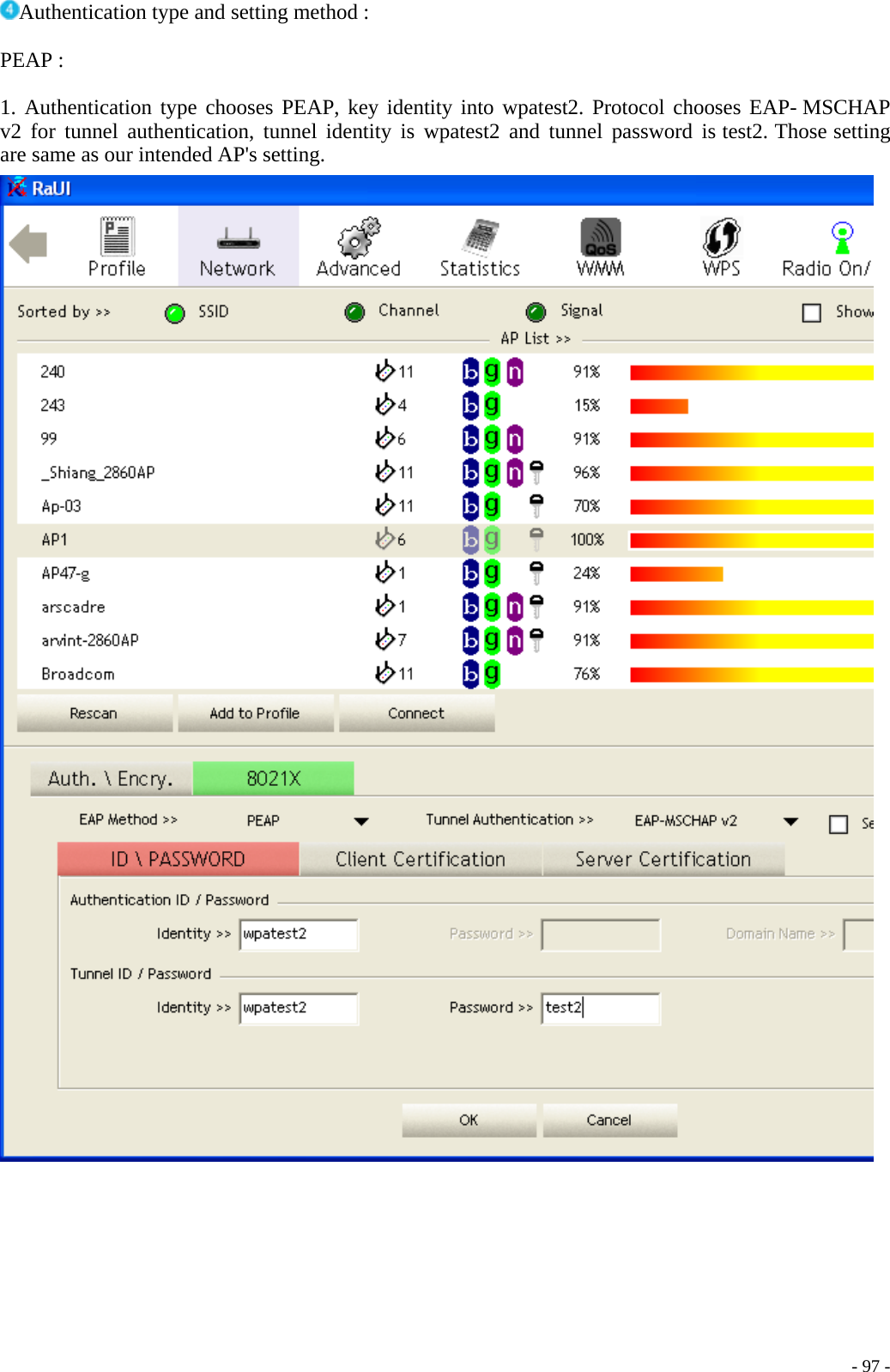Click the 'b' mode icon in the AP1 row
The image size is (890, 1372).
click(x=470, y=539)
